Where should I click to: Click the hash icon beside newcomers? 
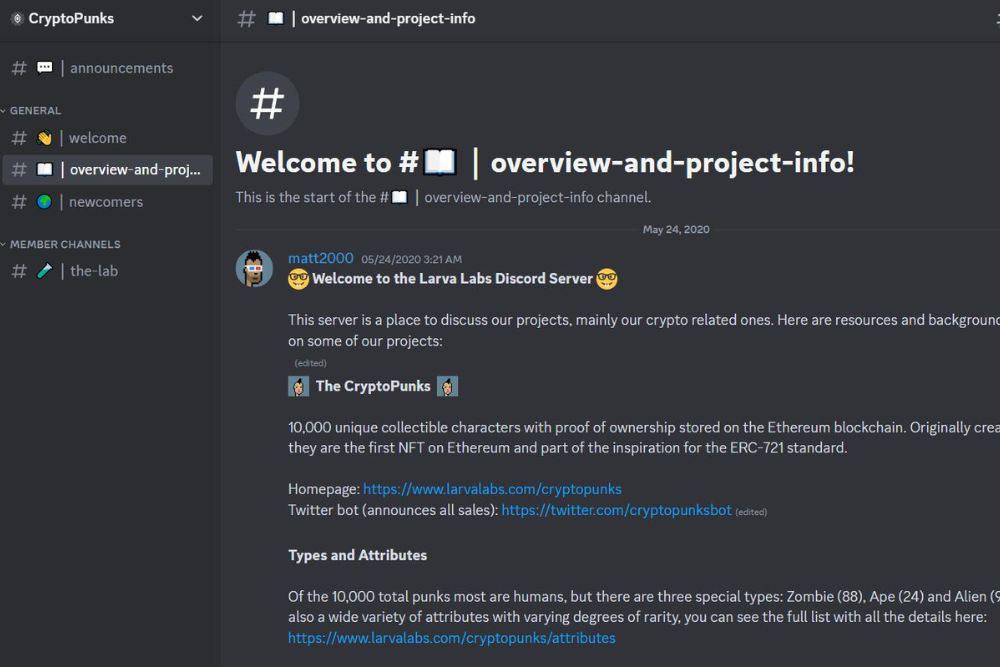[19, 202]
